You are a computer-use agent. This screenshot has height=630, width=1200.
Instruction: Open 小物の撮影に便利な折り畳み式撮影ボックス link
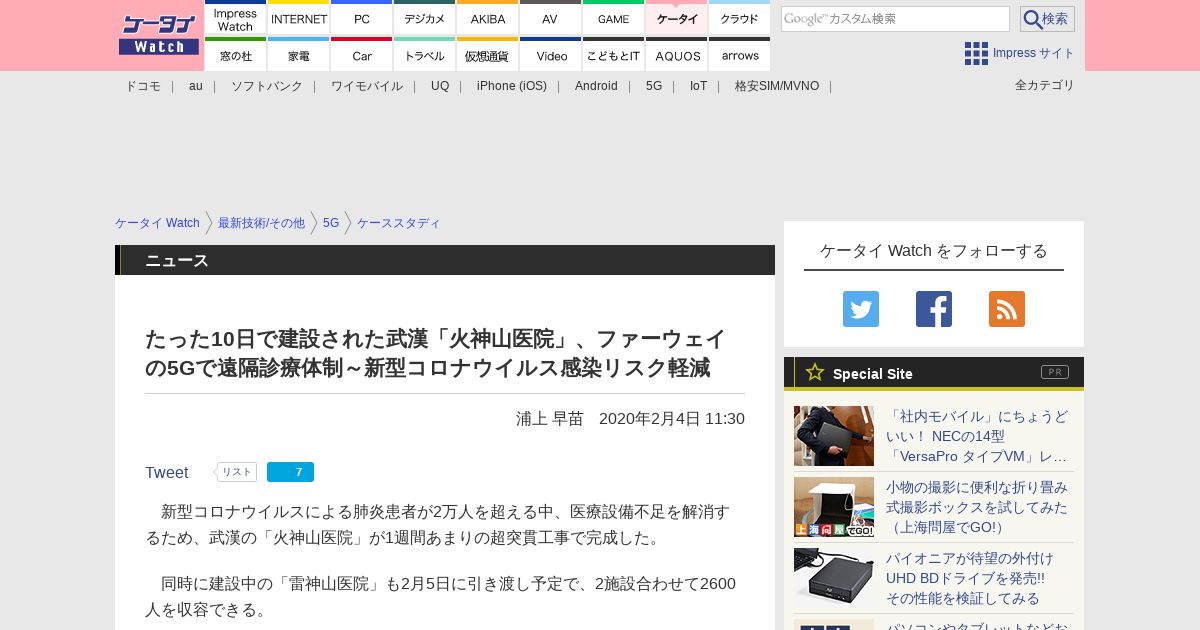(x=977, y=507)
